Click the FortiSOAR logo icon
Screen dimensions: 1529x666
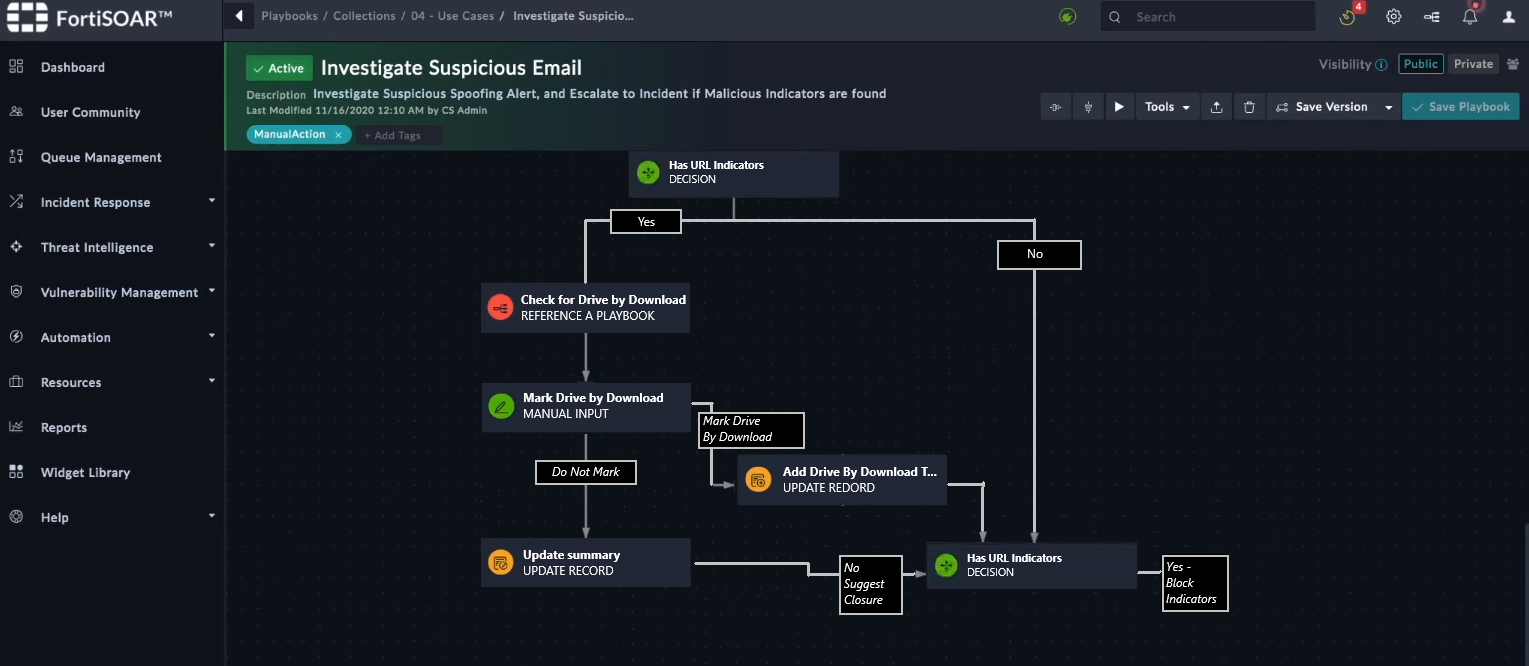[26, 17]
